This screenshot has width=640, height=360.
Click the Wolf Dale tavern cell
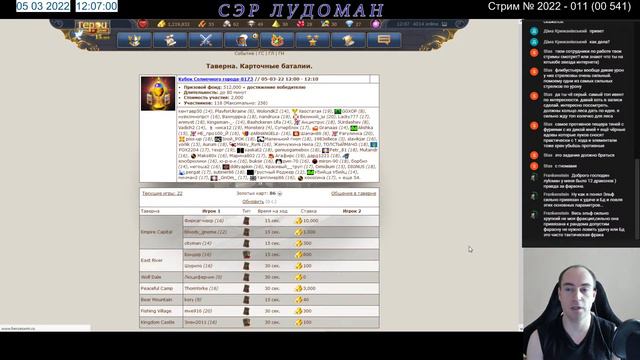[161, 277]
